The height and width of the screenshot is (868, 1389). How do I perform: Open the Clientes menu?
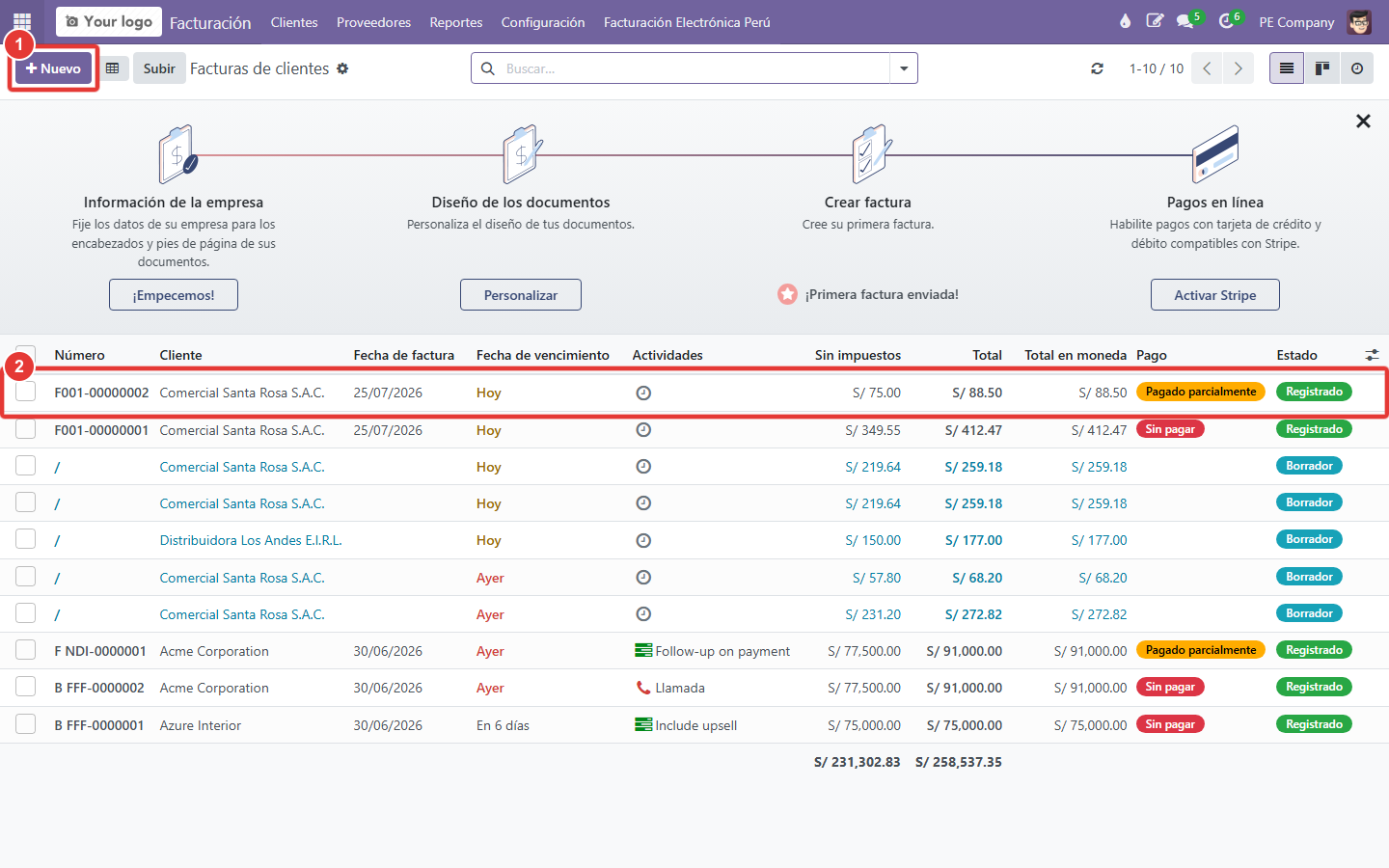click(x=294, y=22)
